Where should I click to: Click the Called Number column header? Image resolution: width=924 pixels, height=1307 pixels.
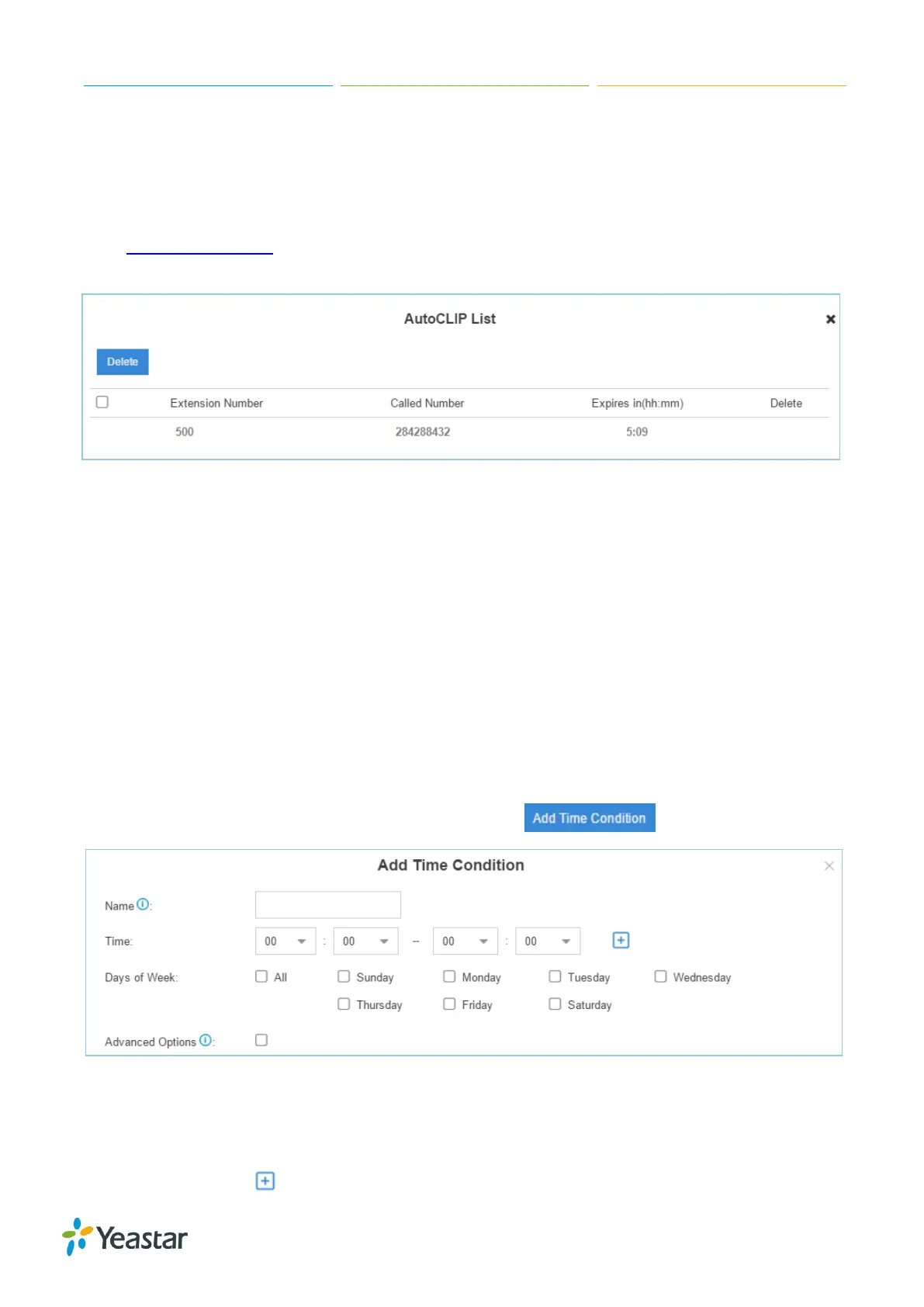coord(427,403)
